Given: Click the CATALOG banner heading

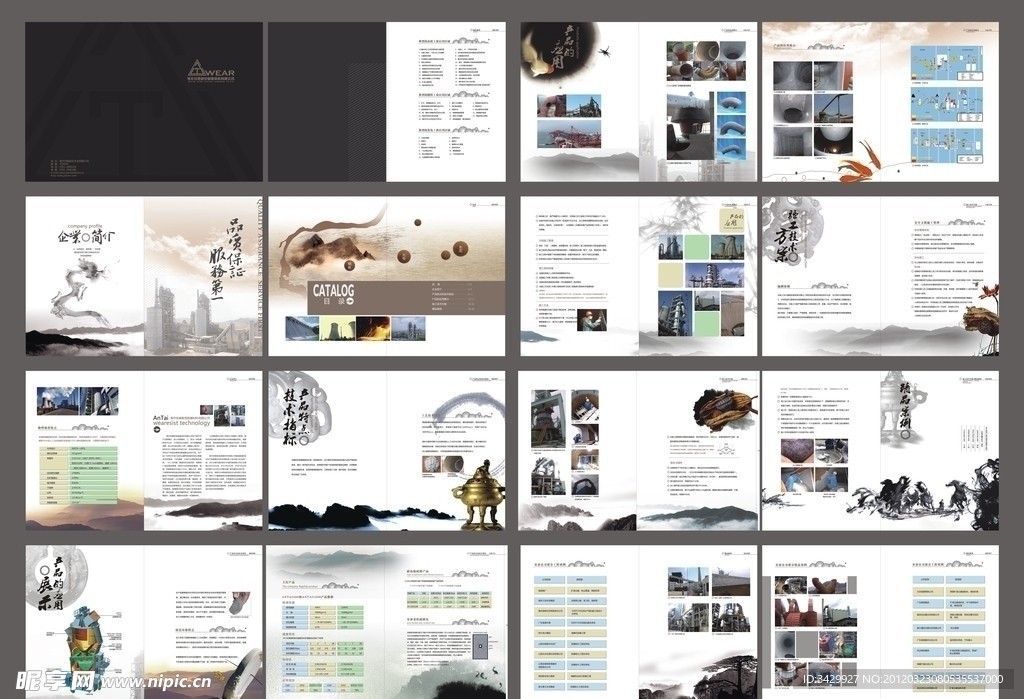Looking at the screenshot, I should (x=334, y=290).
